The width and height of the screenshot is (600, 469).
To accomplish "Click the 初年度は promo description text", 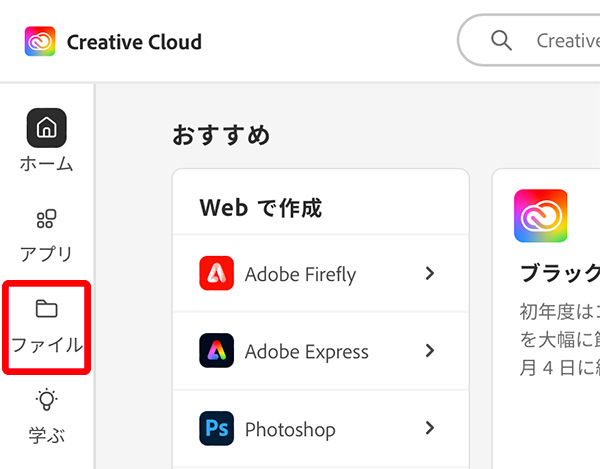I will (x=560, y=339).
